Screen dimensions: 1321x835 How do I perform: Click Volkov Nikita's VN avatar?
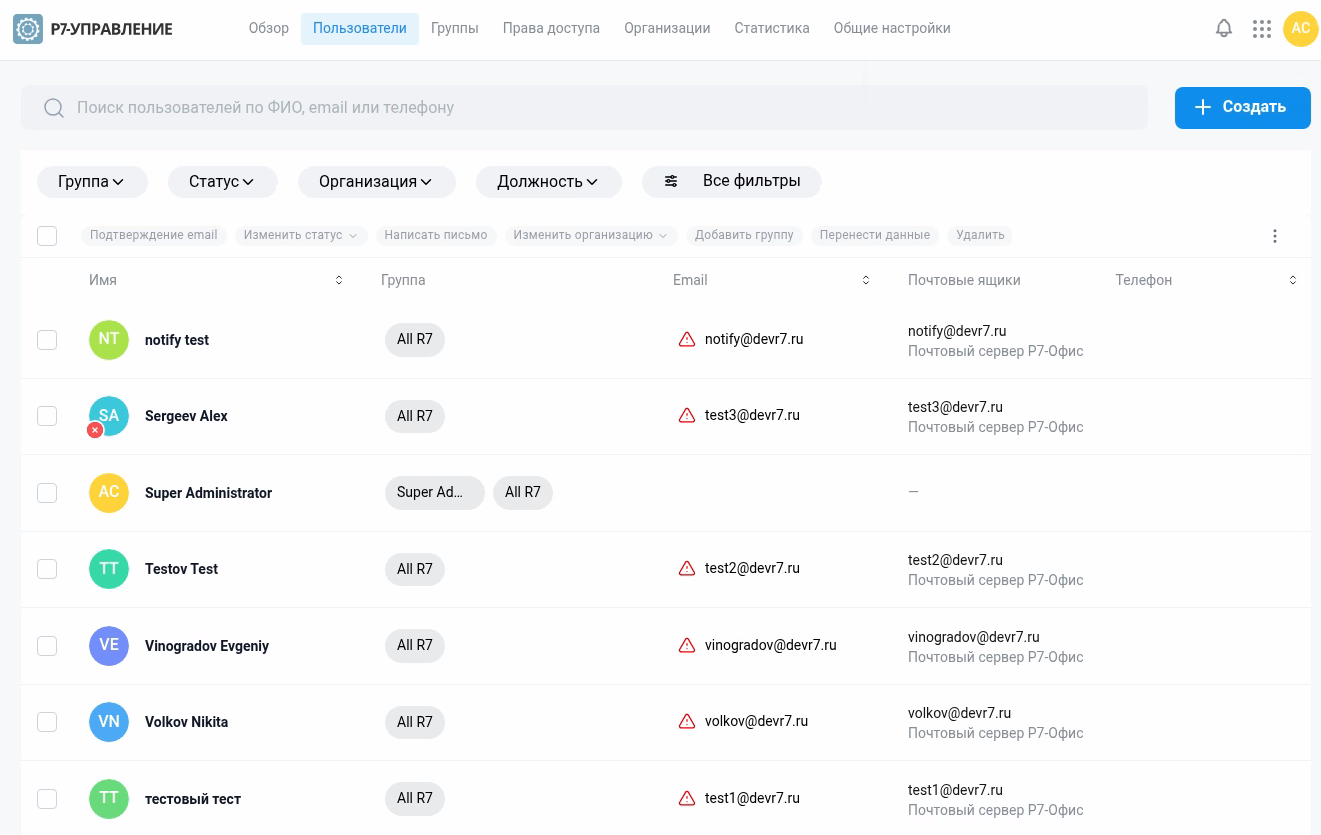(x=109, y=722)
